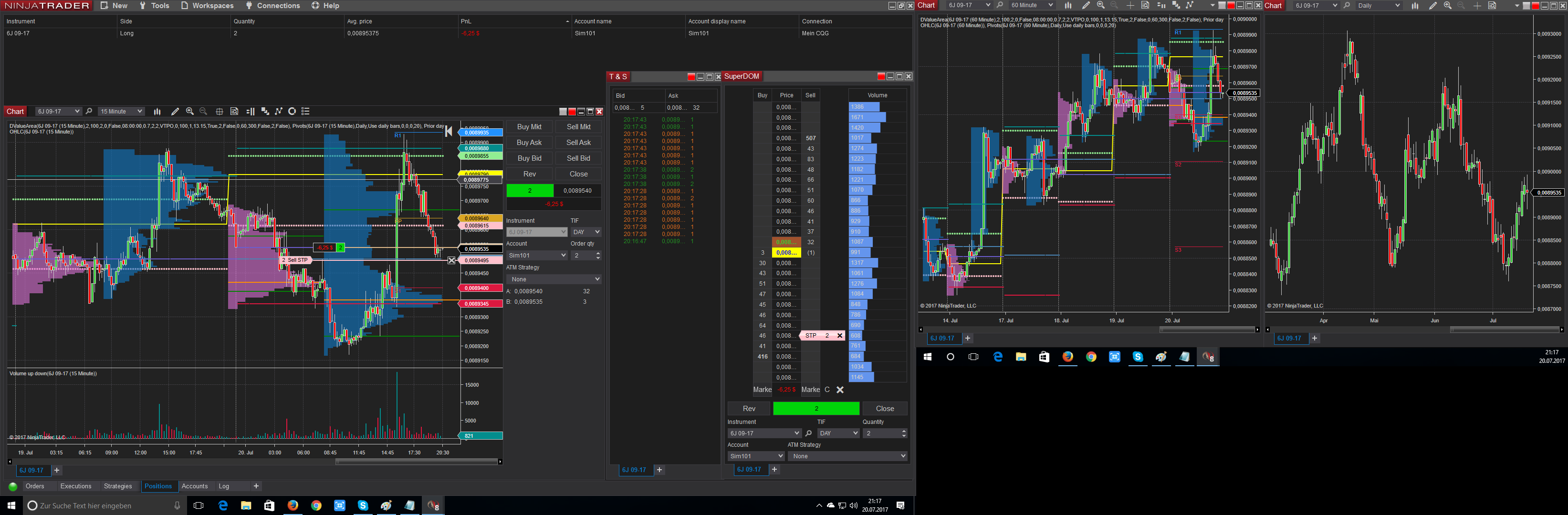Screen dimensions: 1568x515
Task: Open the 15 Minute interval dropdown
Action: [x=121, y=111]
